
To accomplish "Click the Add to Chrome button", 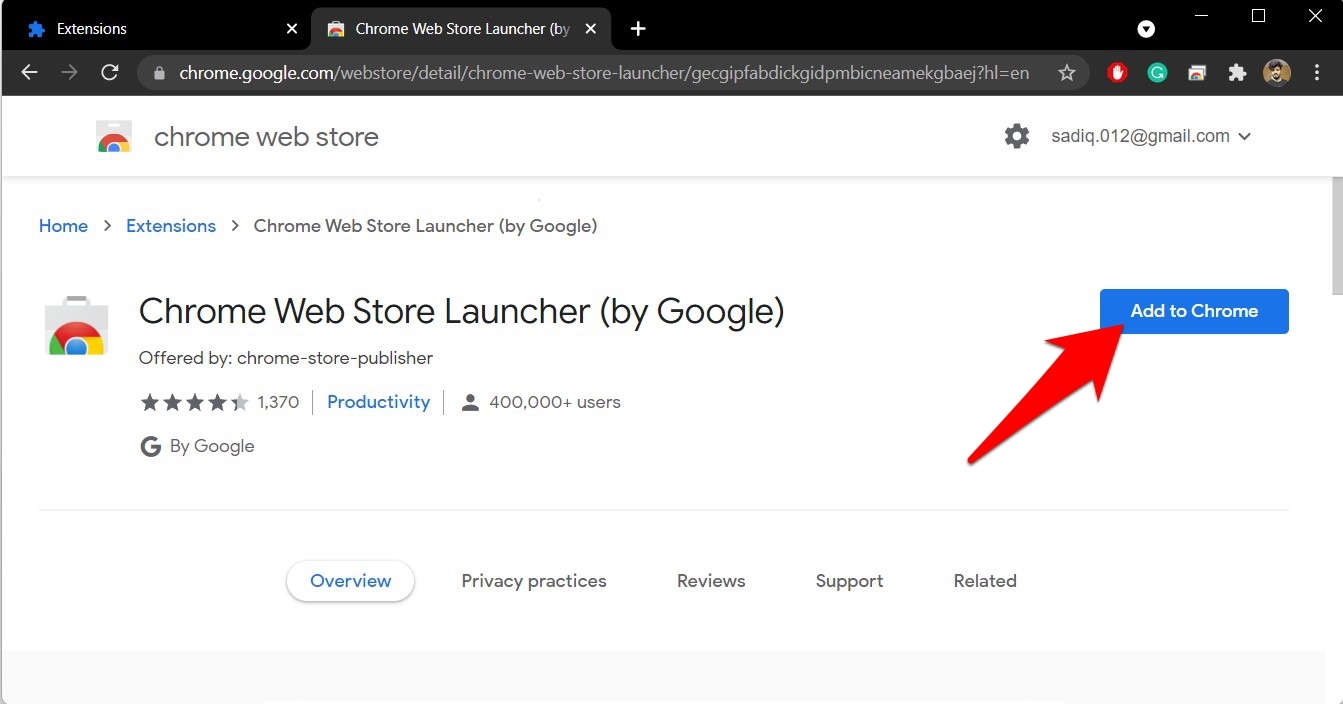I will point(1194,311).
